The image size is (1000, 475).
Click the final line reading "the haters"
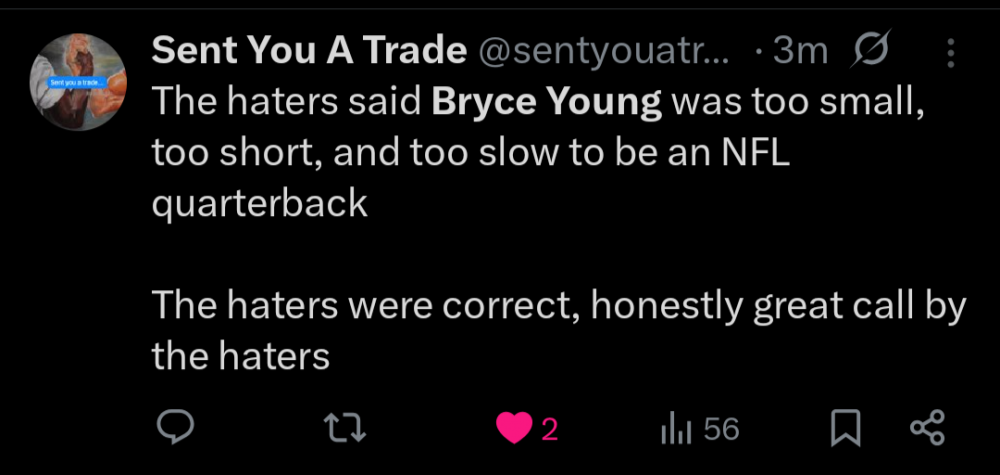[x=240, y=356]
